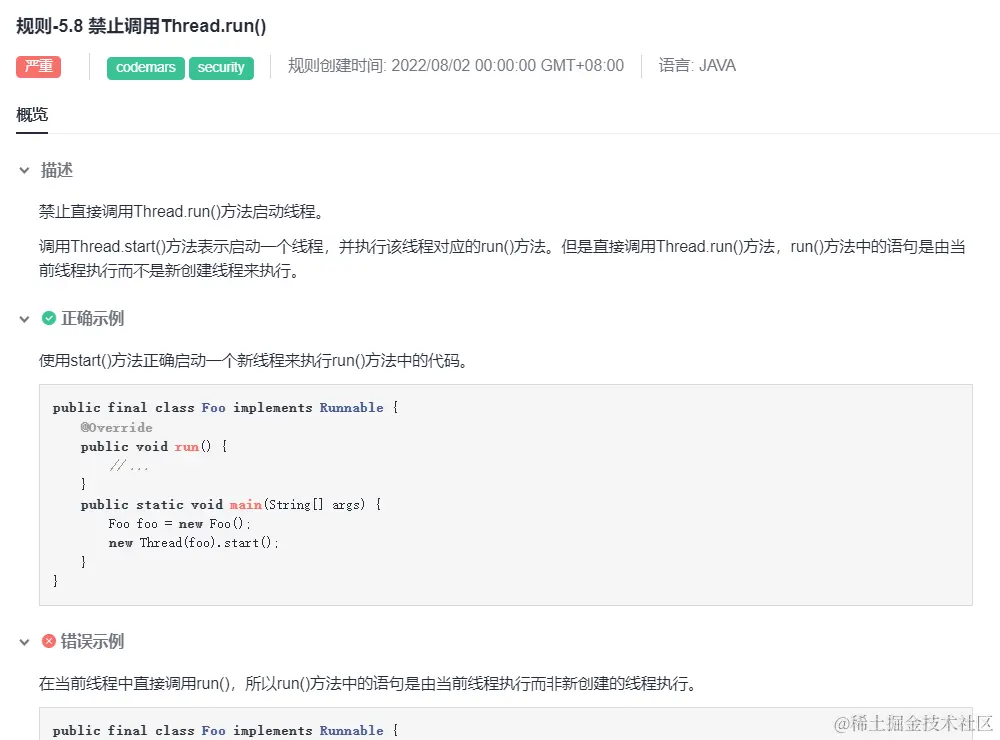Click the second code block's class declaration line
This screenshot has height=740, width=1000.
226,730
